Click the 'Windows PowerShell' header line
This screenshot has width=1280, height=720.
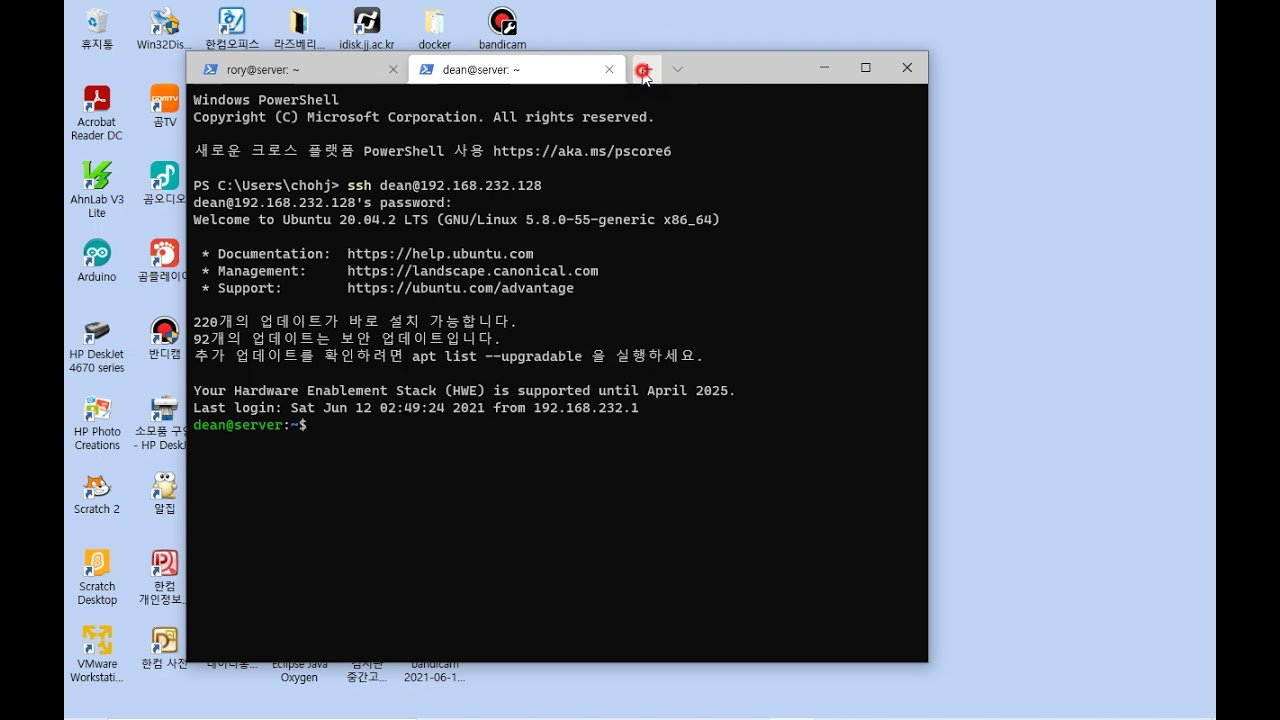pyautogui.click(x=266, y=100)
